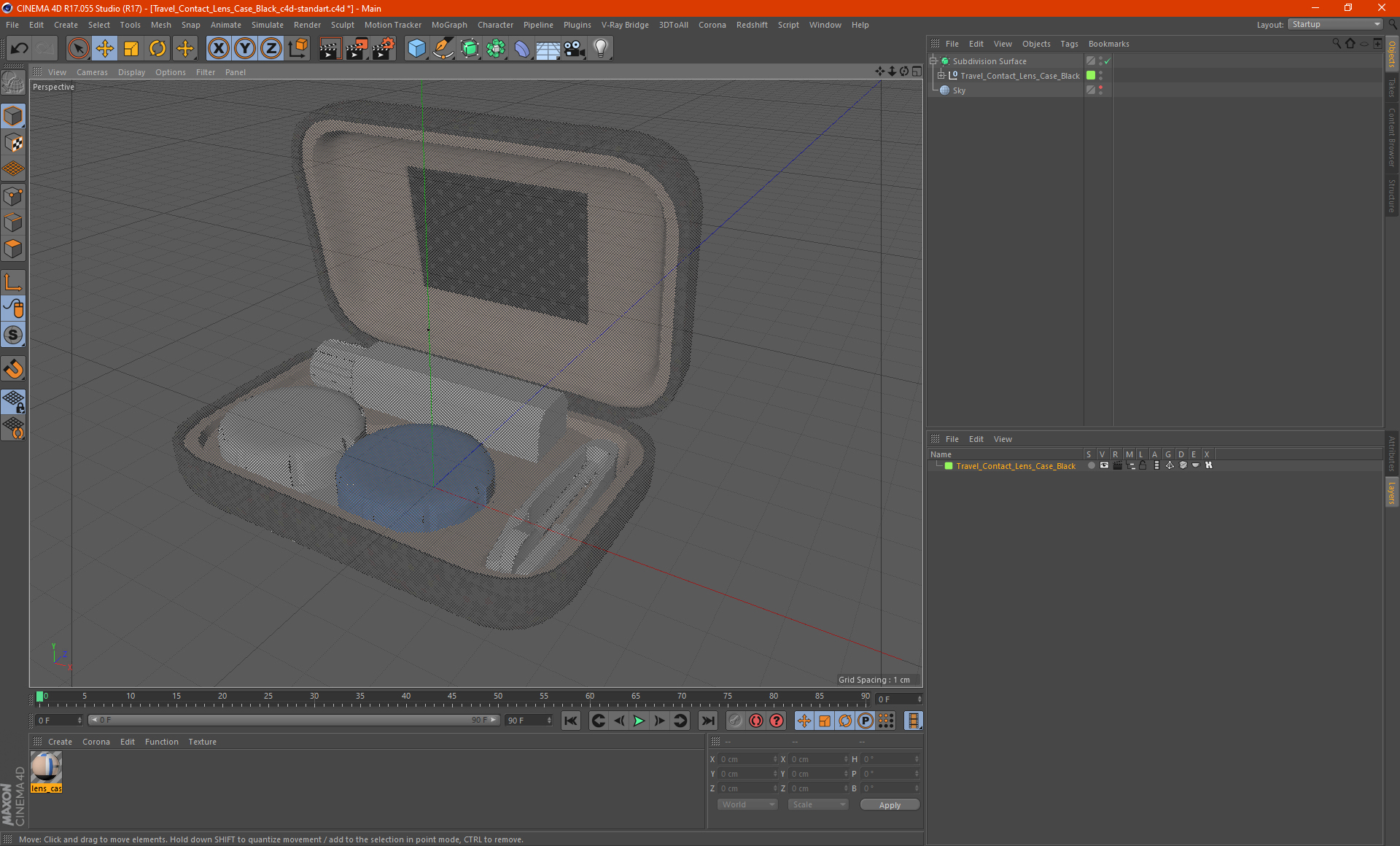The width and height of the screenshot is (1400, 846).
Task: Go to start of animation
Action: coord(570,721)
